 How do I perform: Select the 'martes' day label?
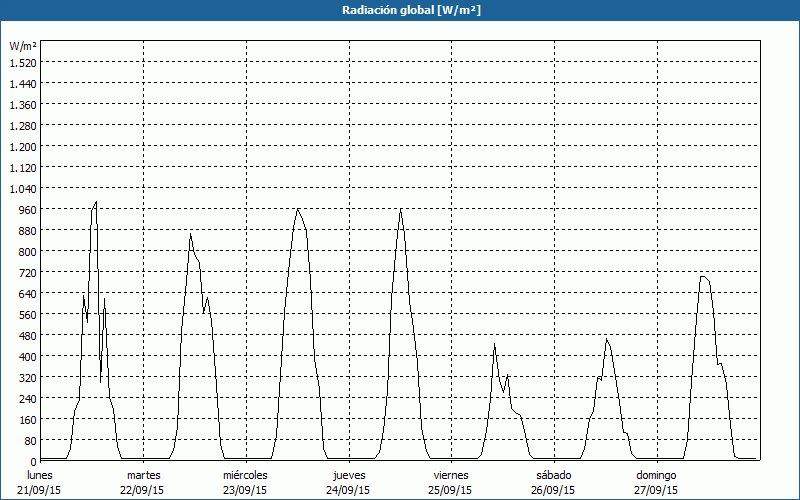coord(144,475)
